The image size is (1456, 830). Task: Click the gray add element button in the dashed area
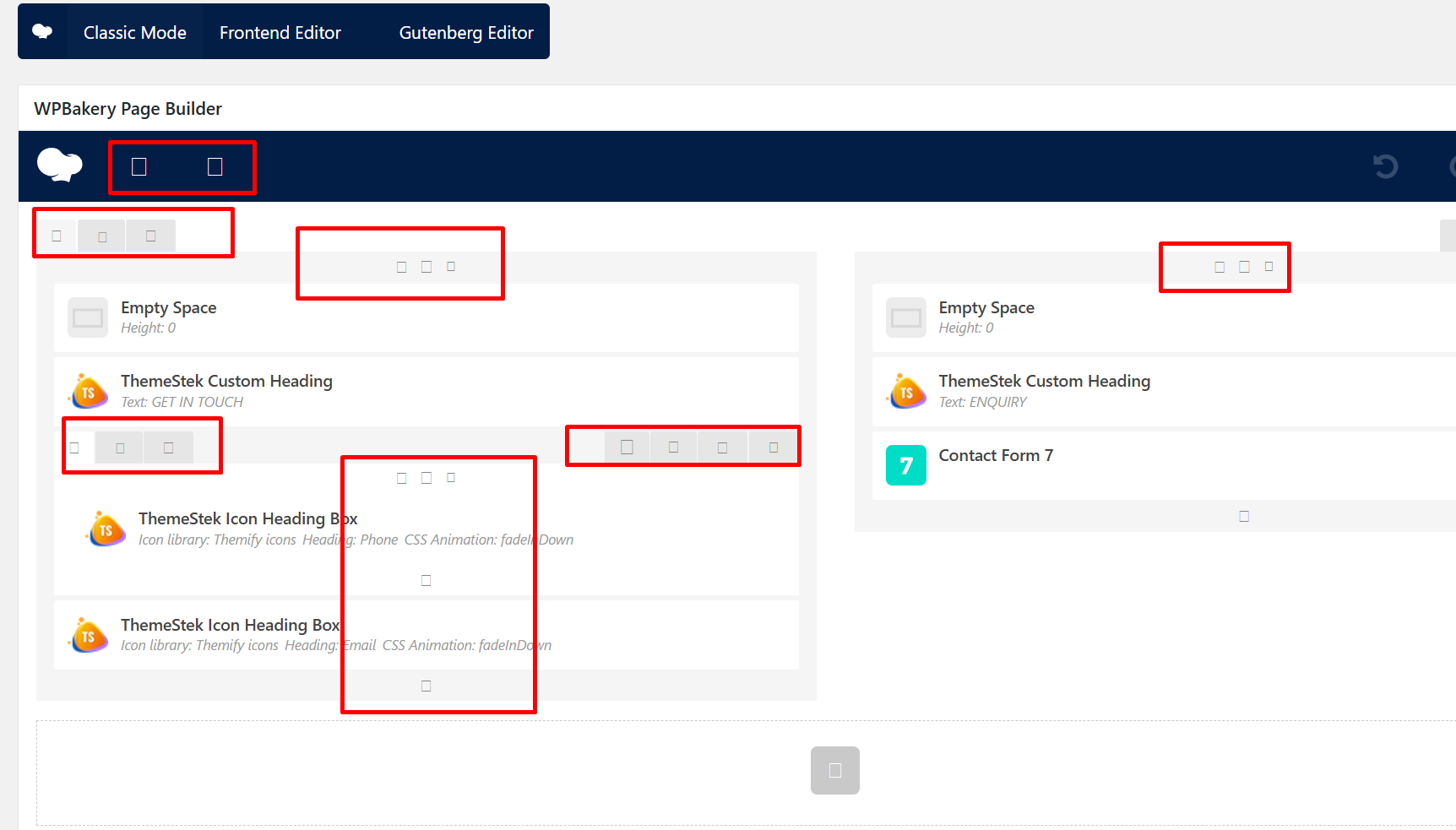tap(835, 770)
